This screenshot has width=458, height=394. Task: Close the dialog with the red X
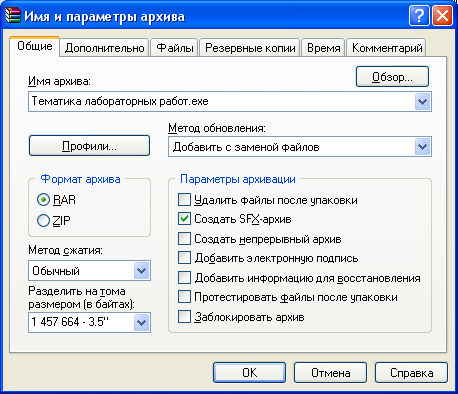[x=442, y=15]
